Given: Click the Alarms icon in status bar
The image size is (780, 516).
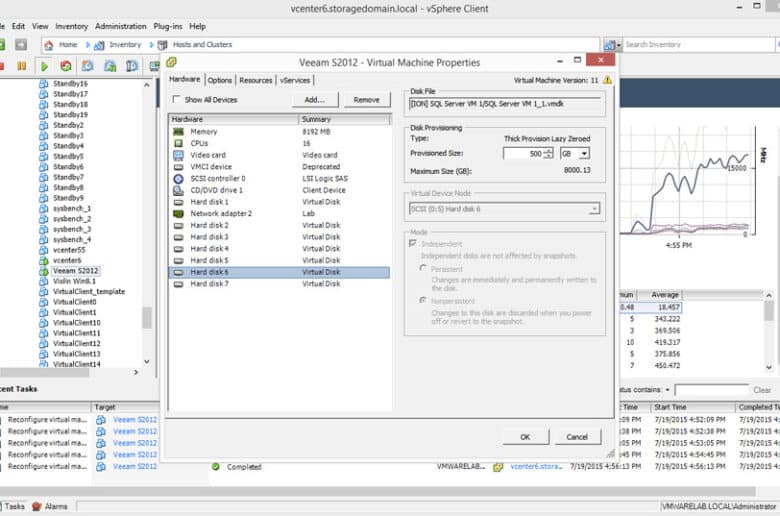Looking at the screenshot, I should (36, 507).
